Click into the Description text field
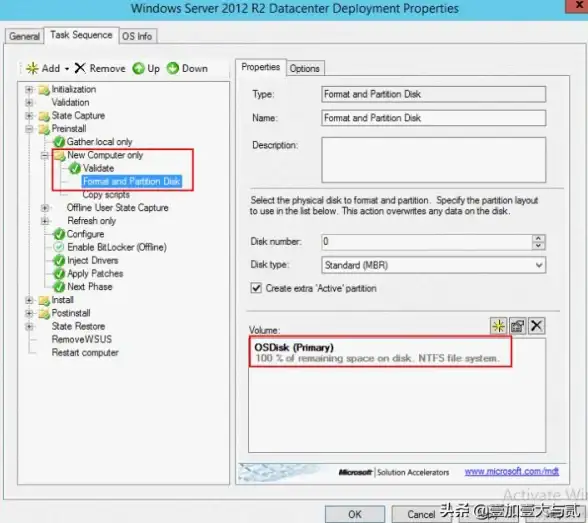 (x=434, y=160)
